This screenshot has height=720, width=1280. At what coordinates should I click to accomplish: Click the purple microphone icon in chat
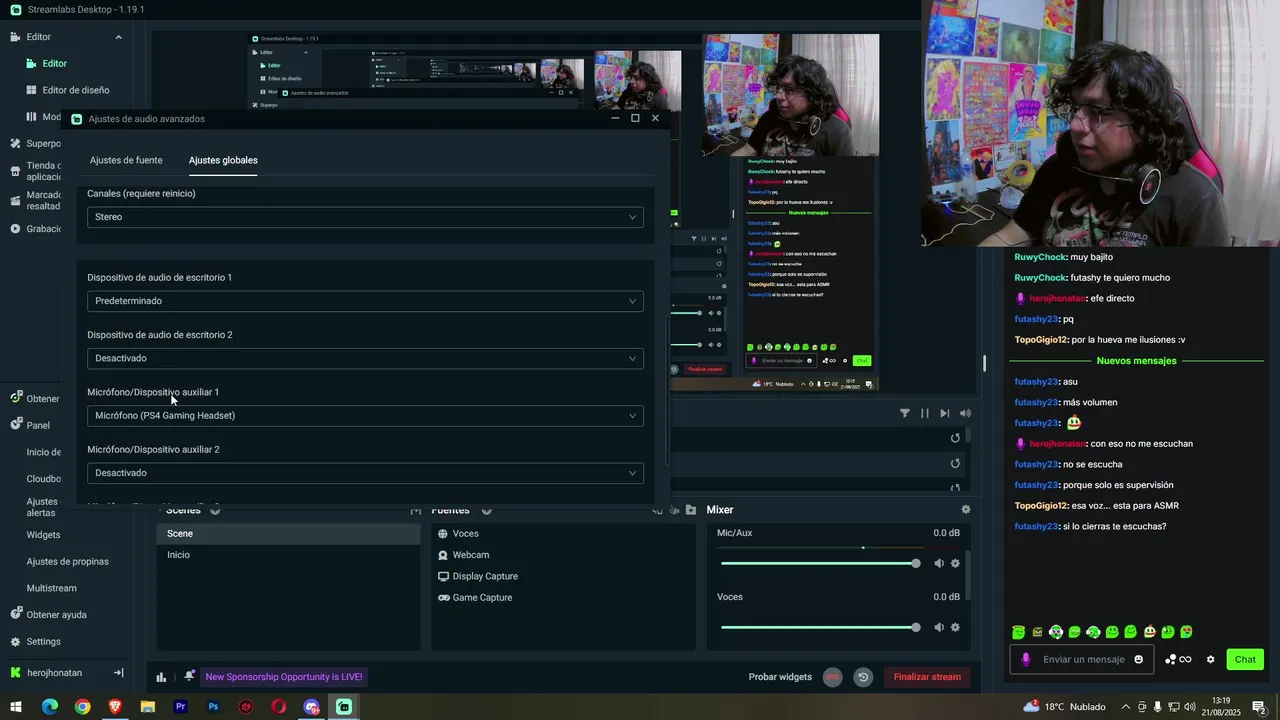pyautogui.click(x=1025, y=660)
